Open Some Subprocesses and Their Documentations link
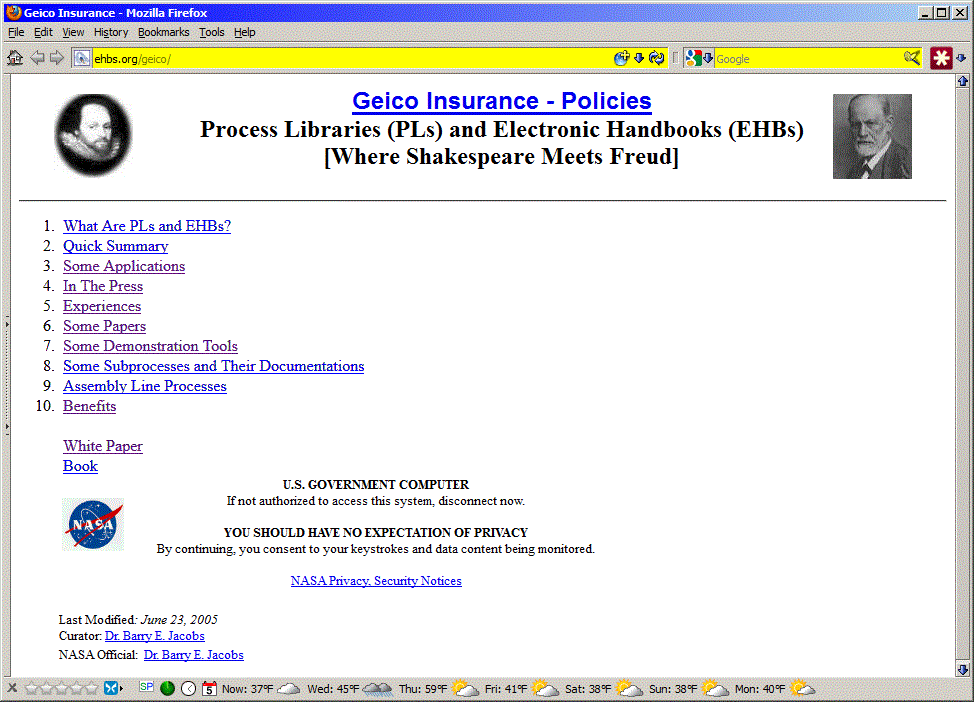 point(214,366)
